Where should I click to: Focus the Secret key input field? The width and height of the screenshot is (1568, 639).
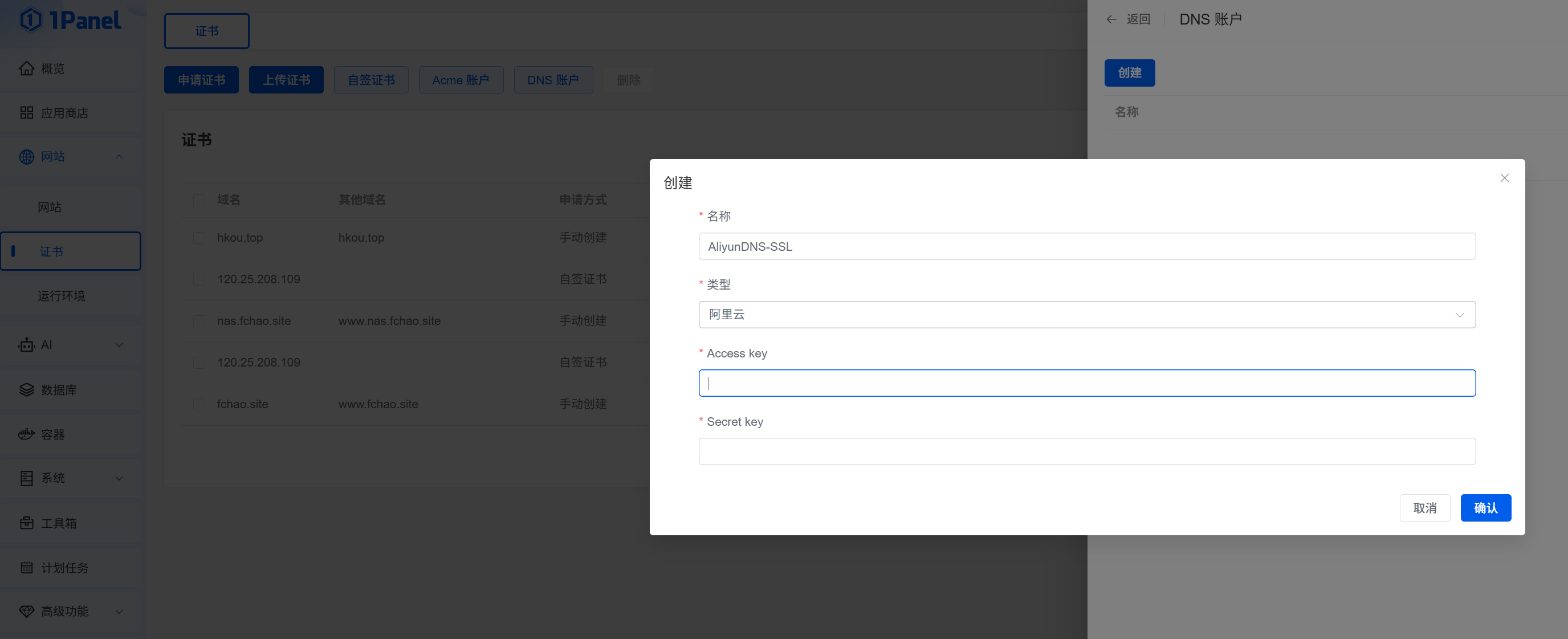[x=1086, y=451]
